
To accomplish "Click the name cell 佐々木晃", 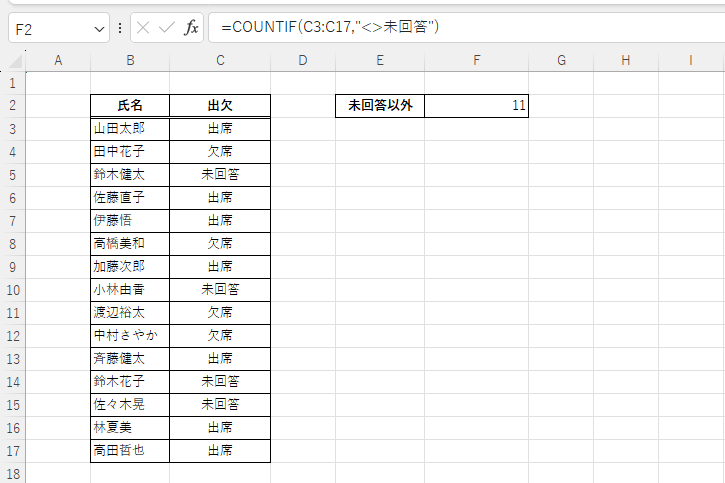I will click(130, 405).
